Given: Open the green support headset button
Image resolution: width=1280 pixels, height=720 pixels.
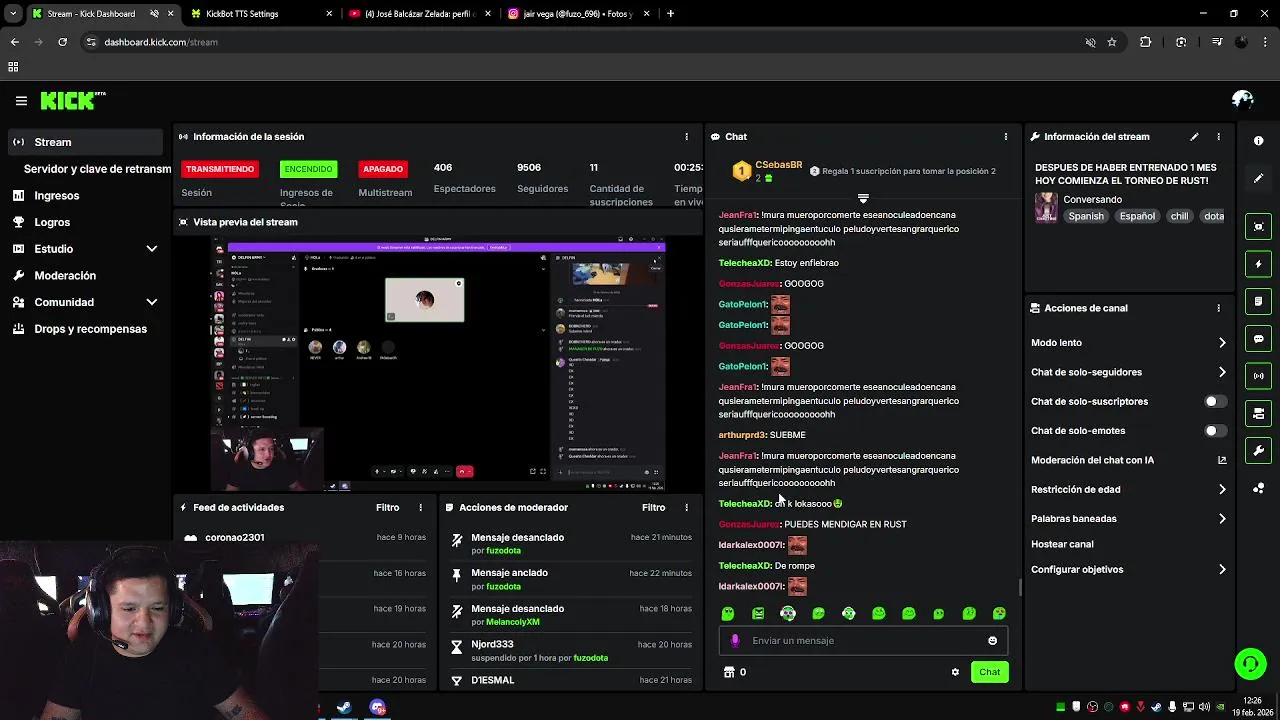Looking at the screenshot, I should [x=1250, y=663].
